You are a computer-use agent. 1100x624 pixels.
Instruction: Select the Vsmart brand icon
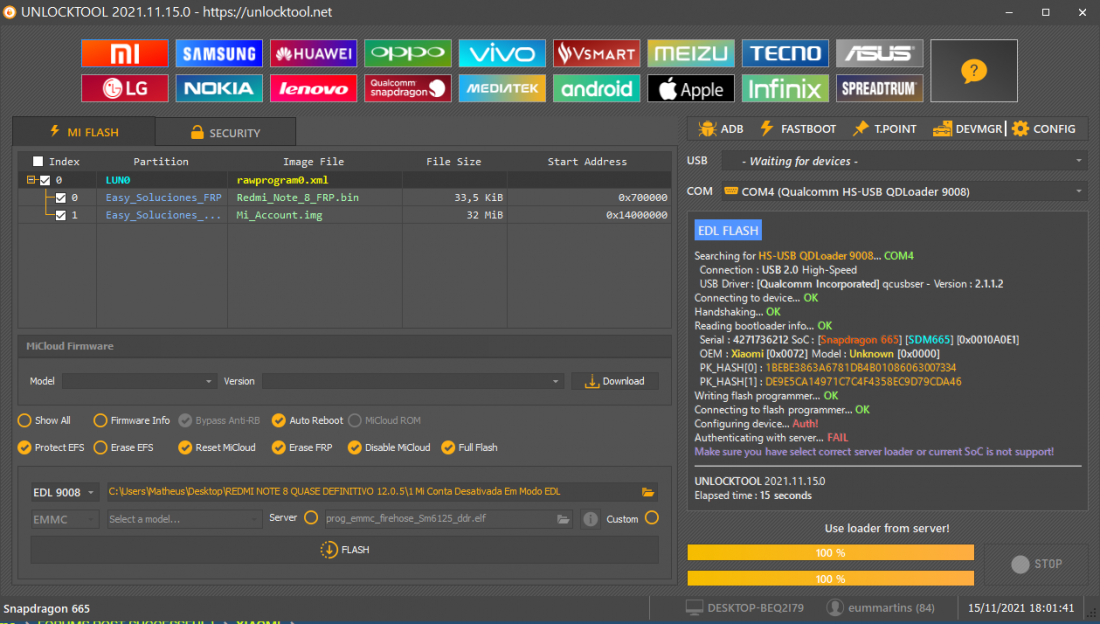(596, 53)
